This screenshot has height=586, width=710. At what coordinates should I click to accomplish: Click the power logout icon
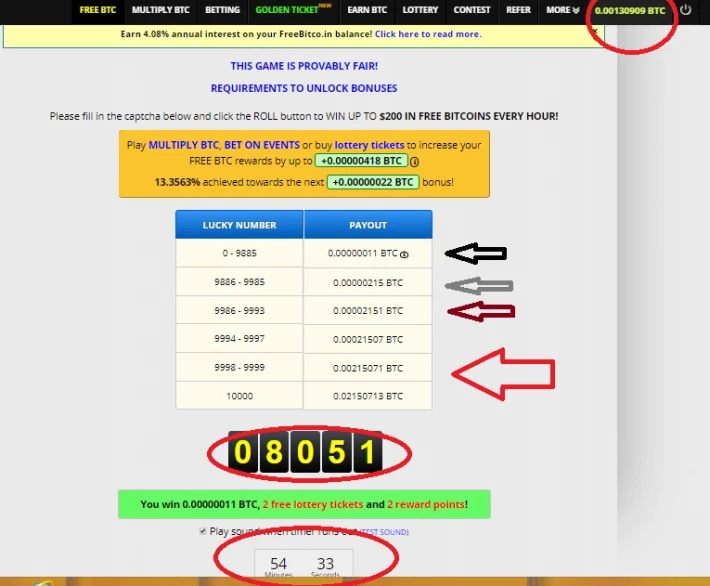(x=686, y=10)
